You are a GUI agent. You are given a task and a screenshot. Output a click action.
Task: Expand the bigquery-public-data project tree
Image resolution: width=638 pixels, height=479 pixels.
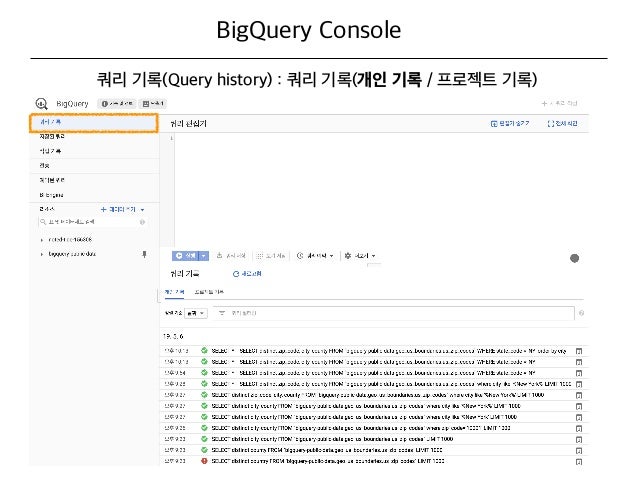pyautogui.click(x=42, y=254)
